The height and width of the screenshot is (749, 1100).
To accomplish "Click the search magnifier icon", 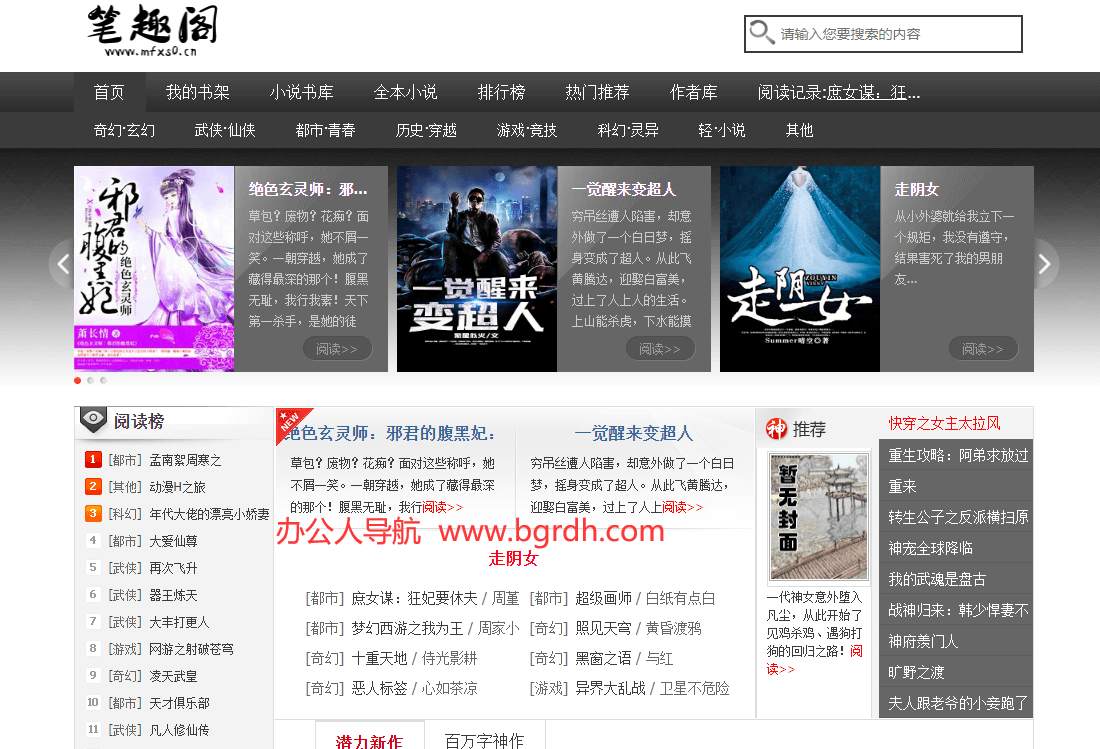I will point(762,33).
